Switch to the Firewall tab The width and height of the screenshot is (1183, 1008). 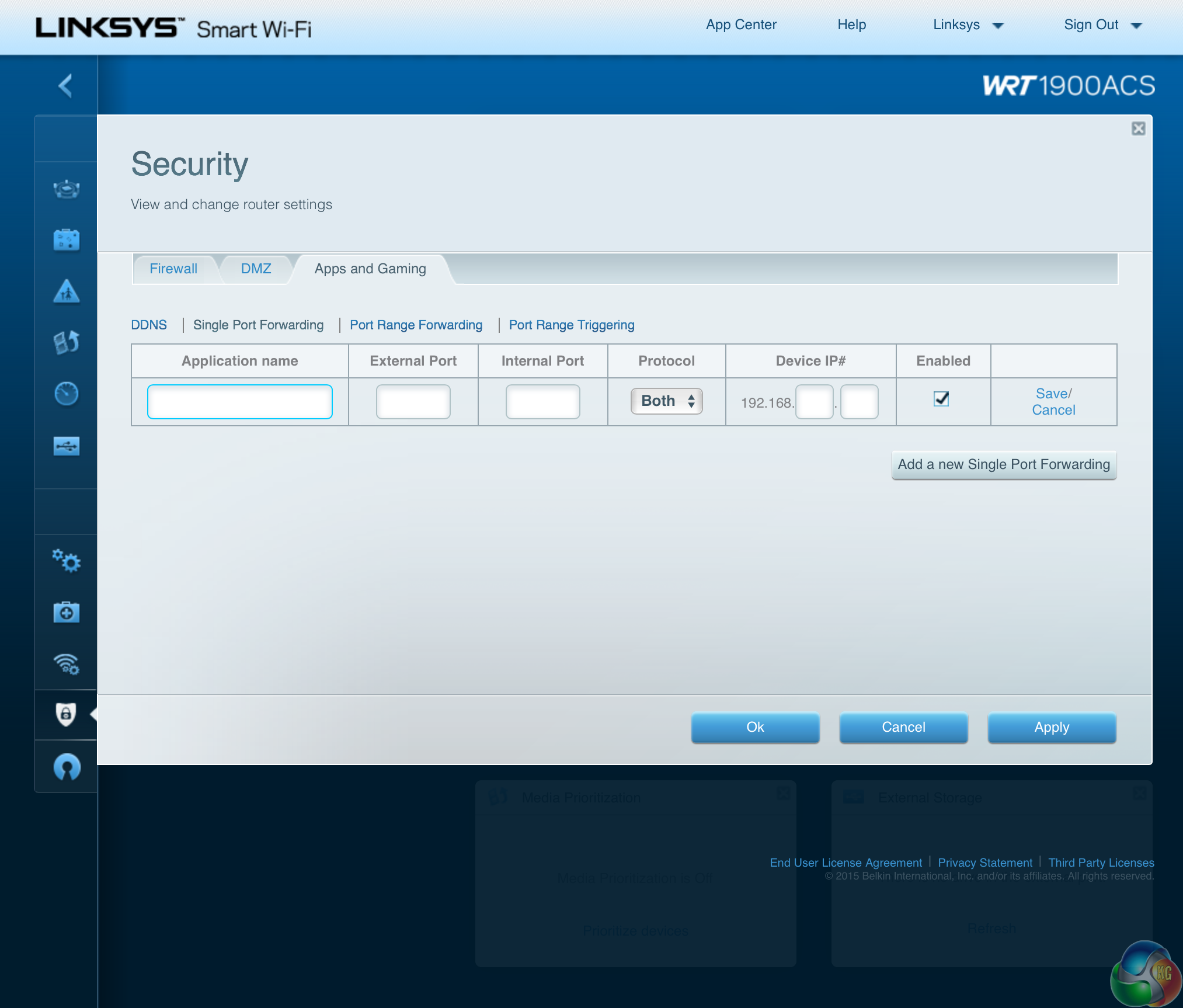click(173, 269)
